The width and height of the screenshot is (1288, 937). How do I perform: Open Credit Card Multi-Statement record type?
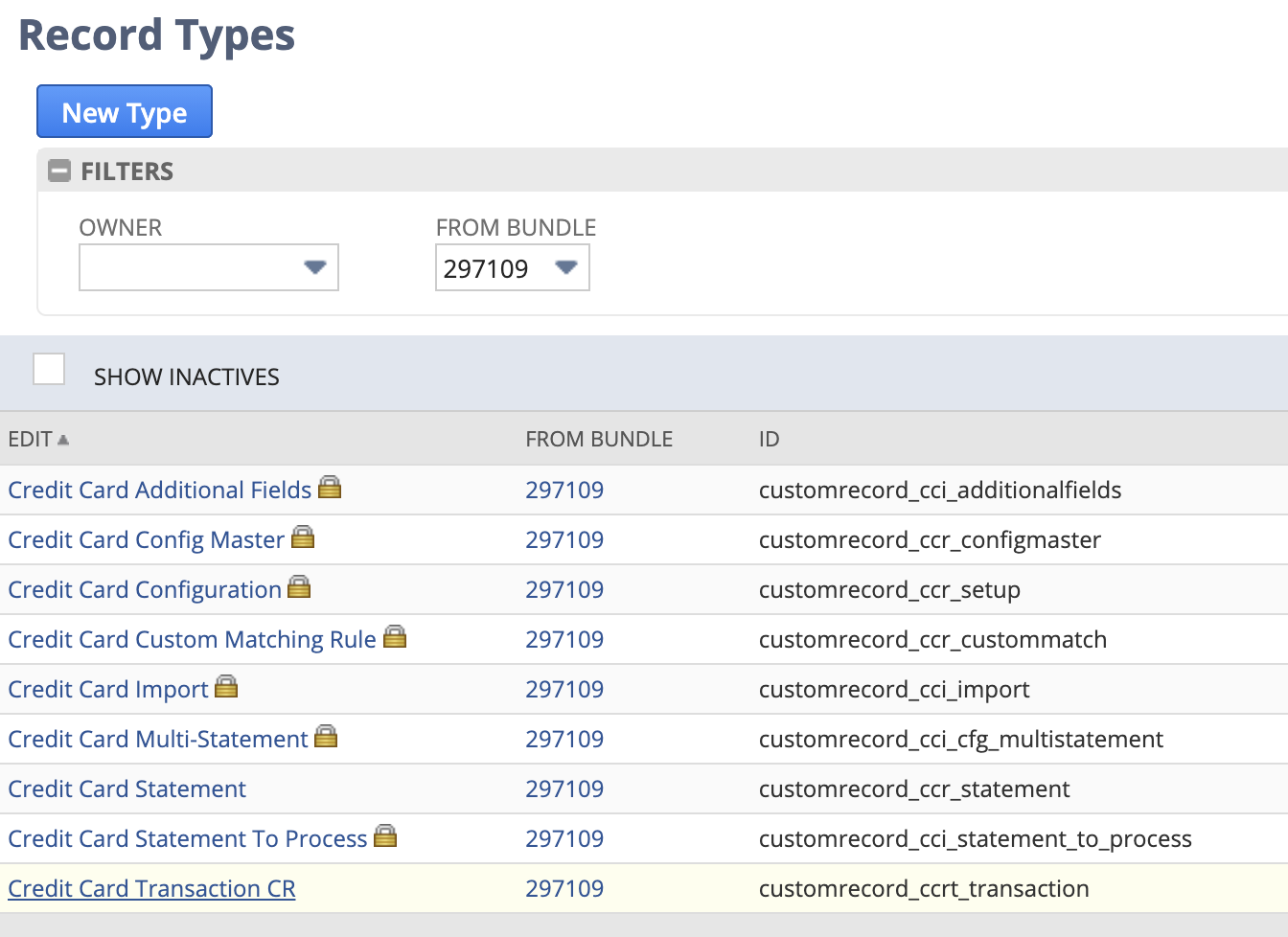pyautogui.click(x=158, y=739)
